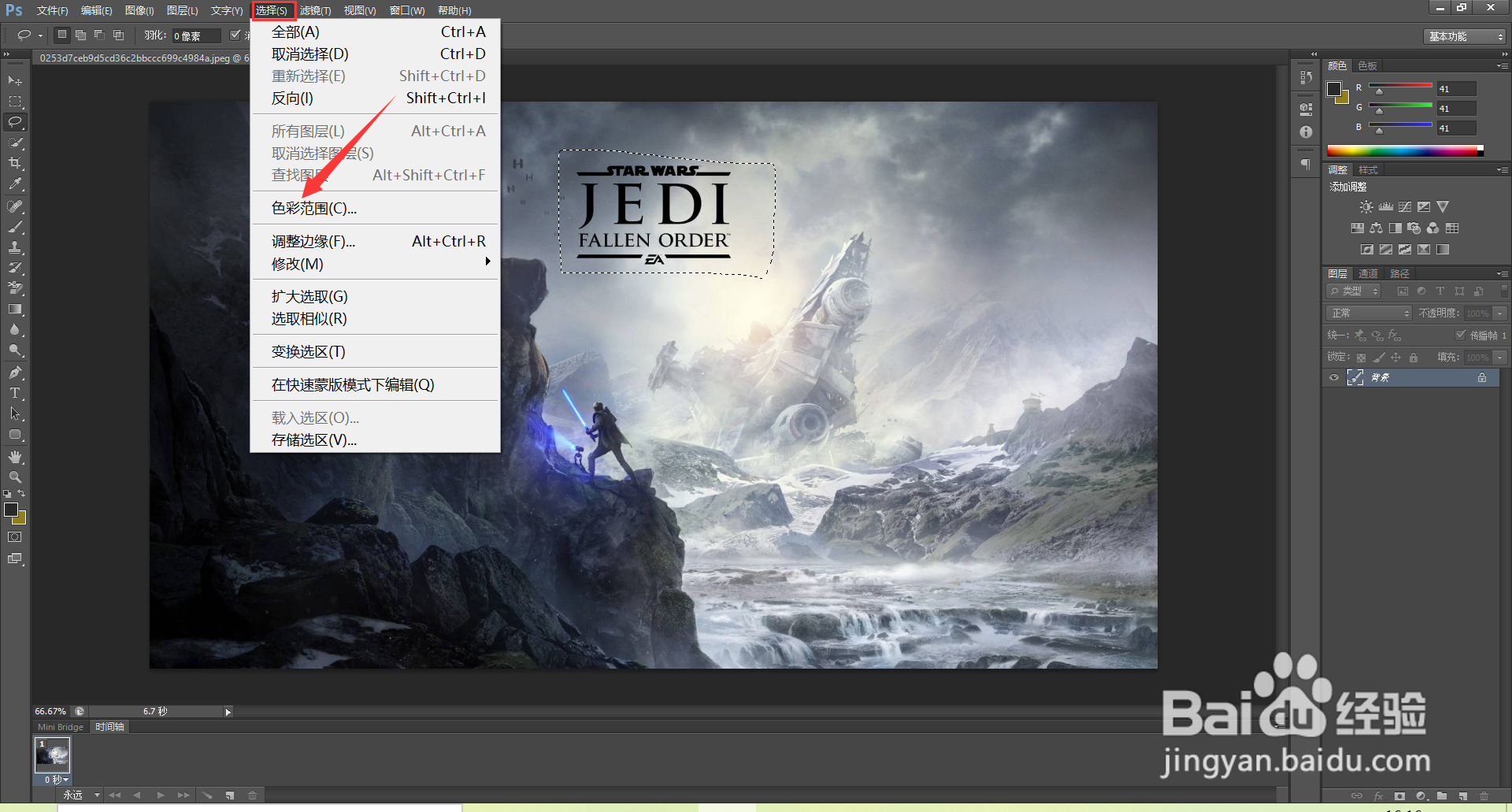Open the History panel icon
Viewport: 1512px width, 812px height.
(1306, 77)
